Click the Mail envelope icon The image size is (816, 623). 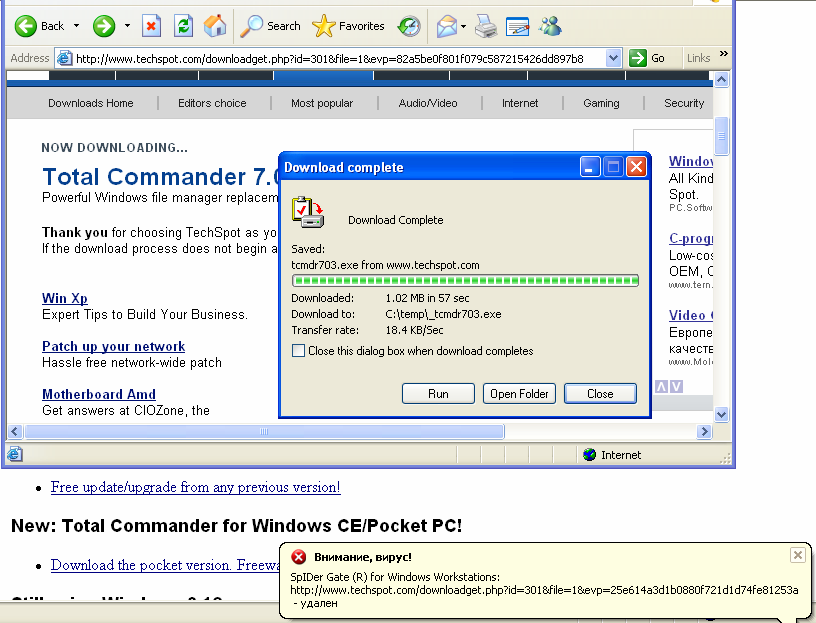[x=447, y=26]
